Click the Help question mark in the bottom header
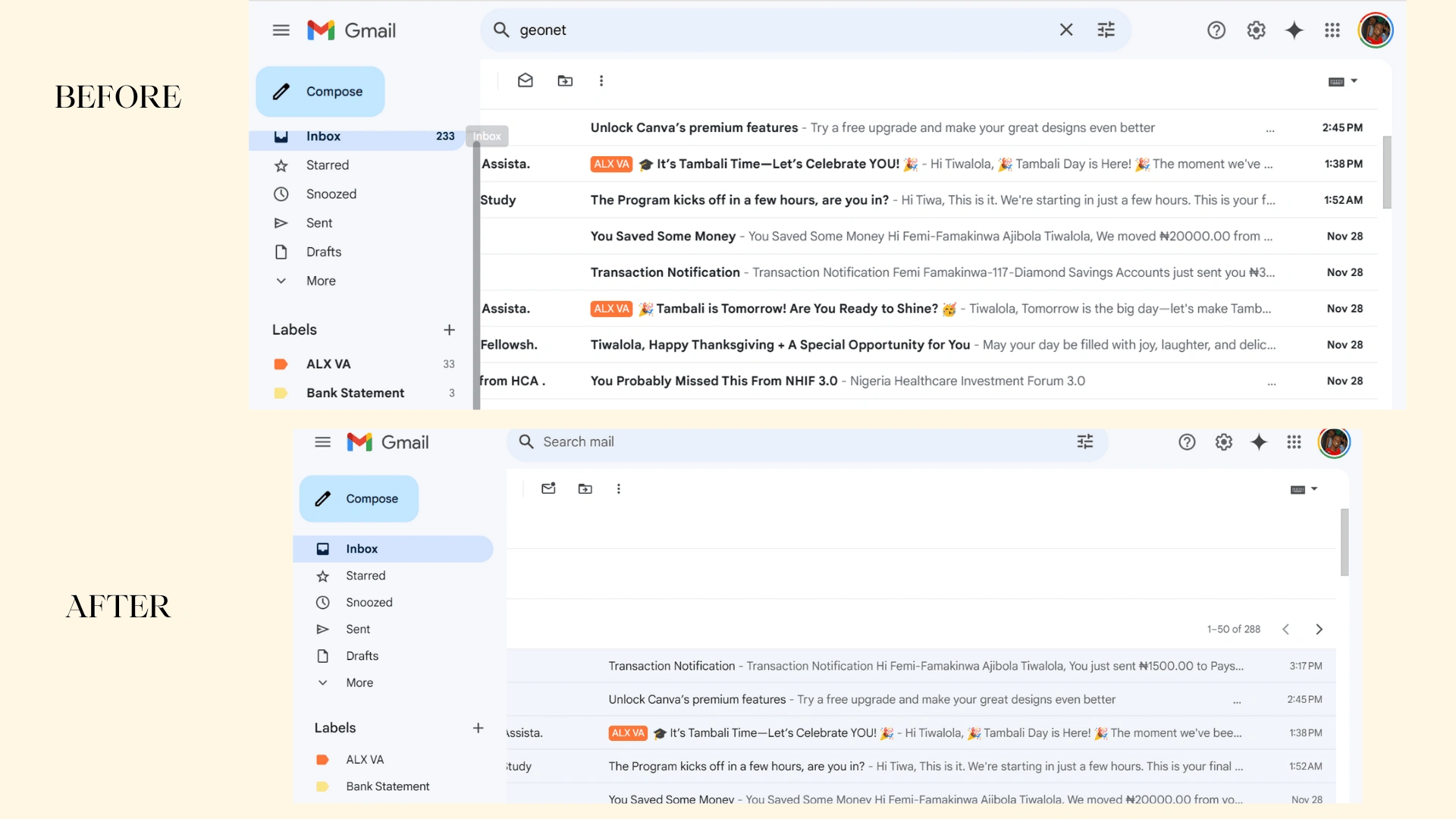The image size is (1456, 819). (x=1187, y=442)
